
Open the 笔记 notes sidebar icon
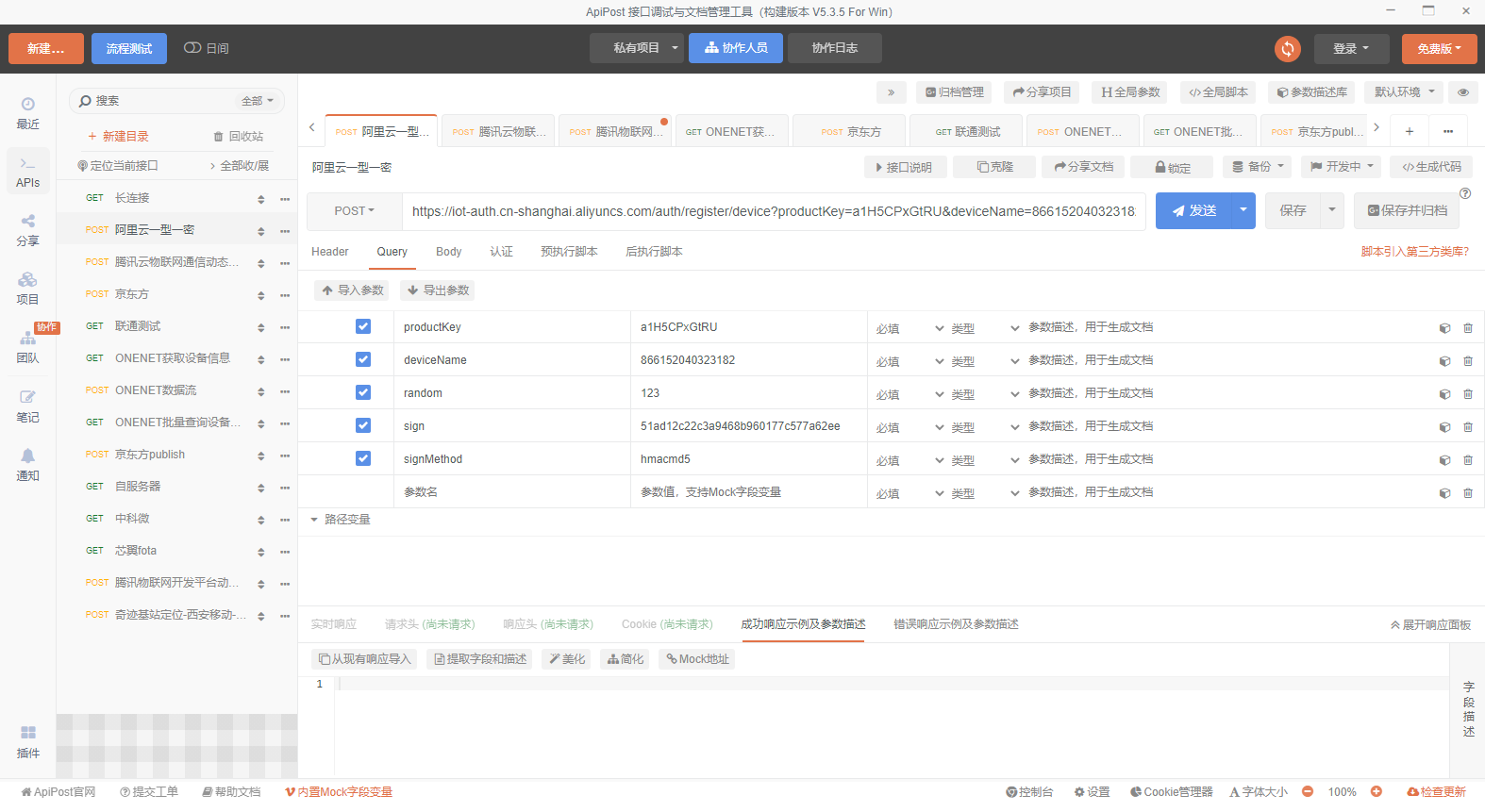click(x=27, y=406)
